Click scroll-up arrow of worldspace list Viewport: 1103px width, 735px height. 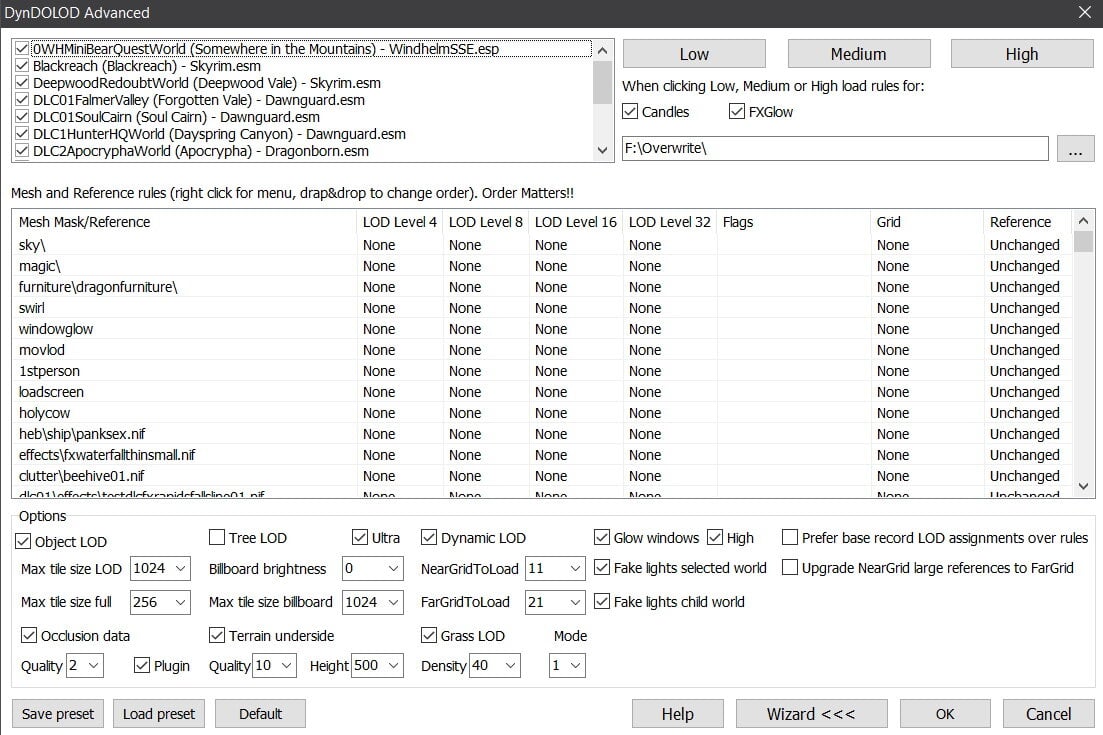[602, 51]
